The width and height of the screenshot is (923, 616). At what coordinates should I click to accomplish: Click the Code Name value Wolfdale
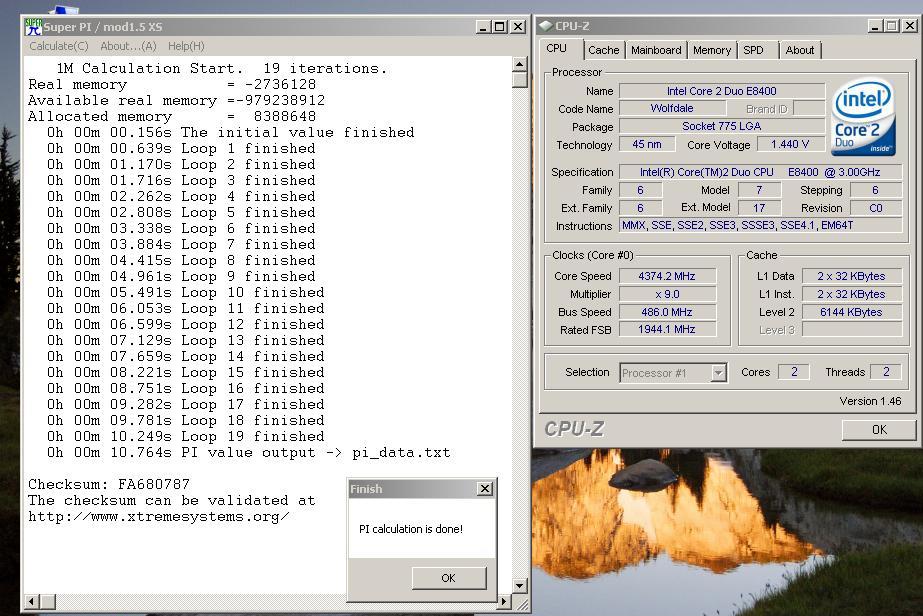pos(672,108)
